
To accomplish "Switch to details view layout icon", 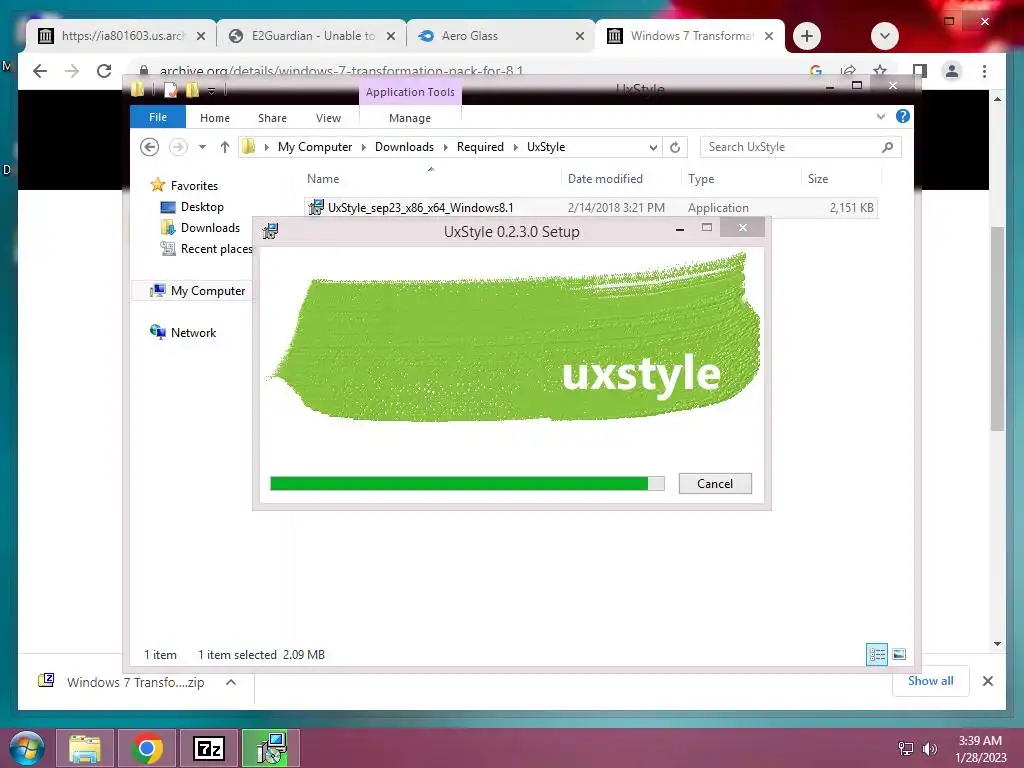I will (876, 654).
